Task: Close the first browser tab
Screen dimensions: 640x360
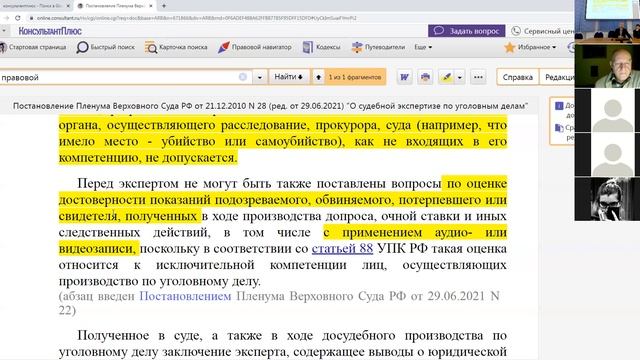Action: click(x=68, y=6)
